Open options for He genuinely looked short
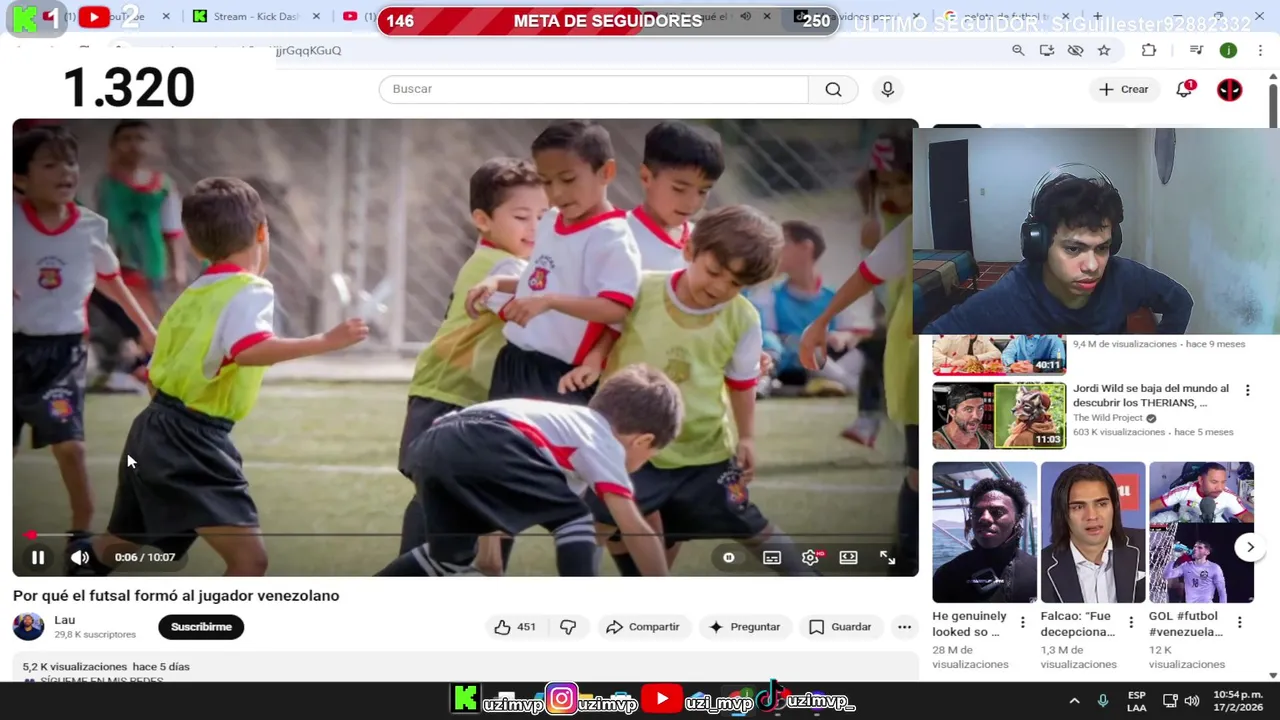1280x720 pixels. 1022,622
